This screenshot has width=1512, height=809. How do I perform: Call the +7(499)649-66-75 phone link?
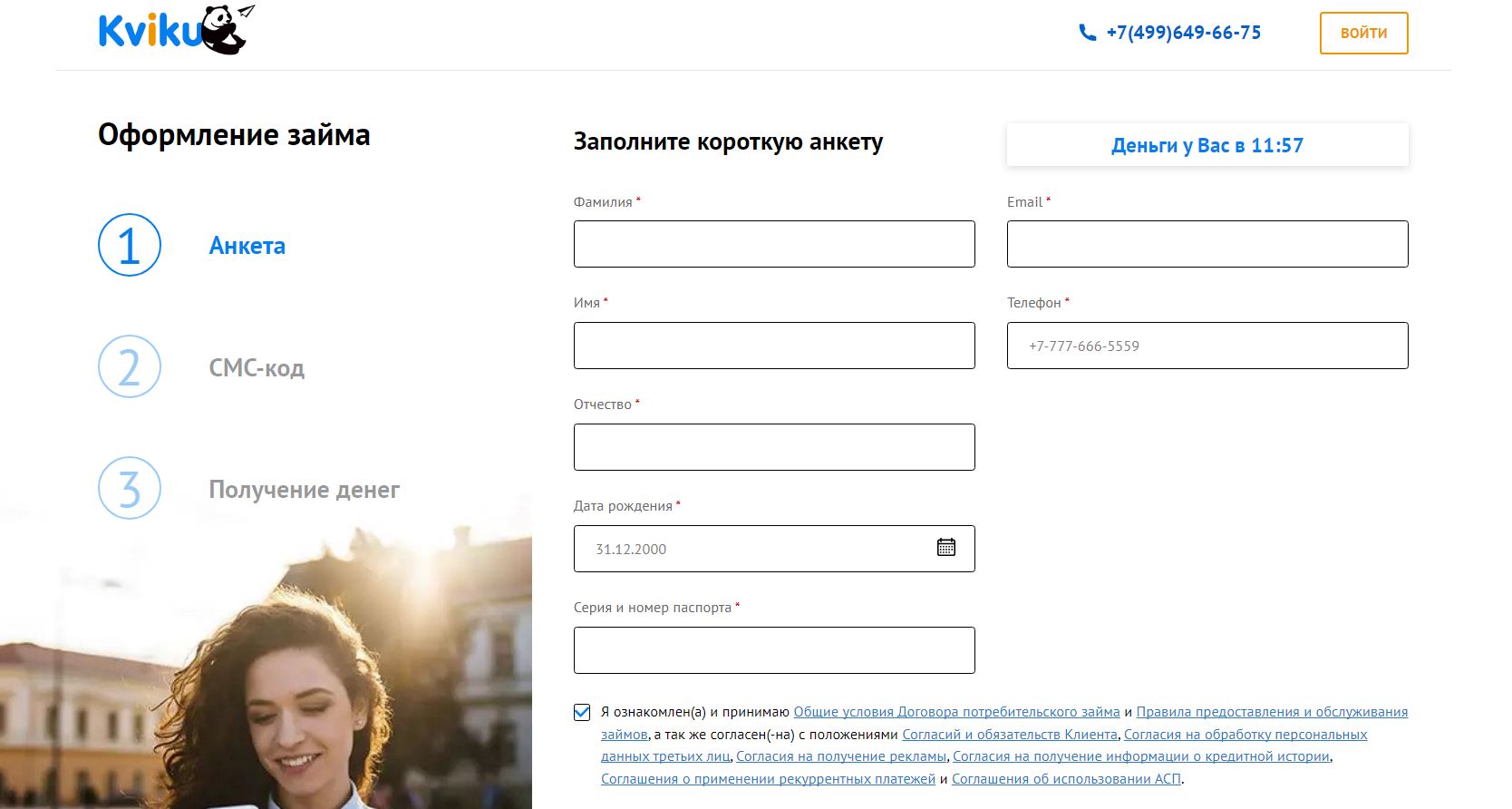pos(1183,32)
